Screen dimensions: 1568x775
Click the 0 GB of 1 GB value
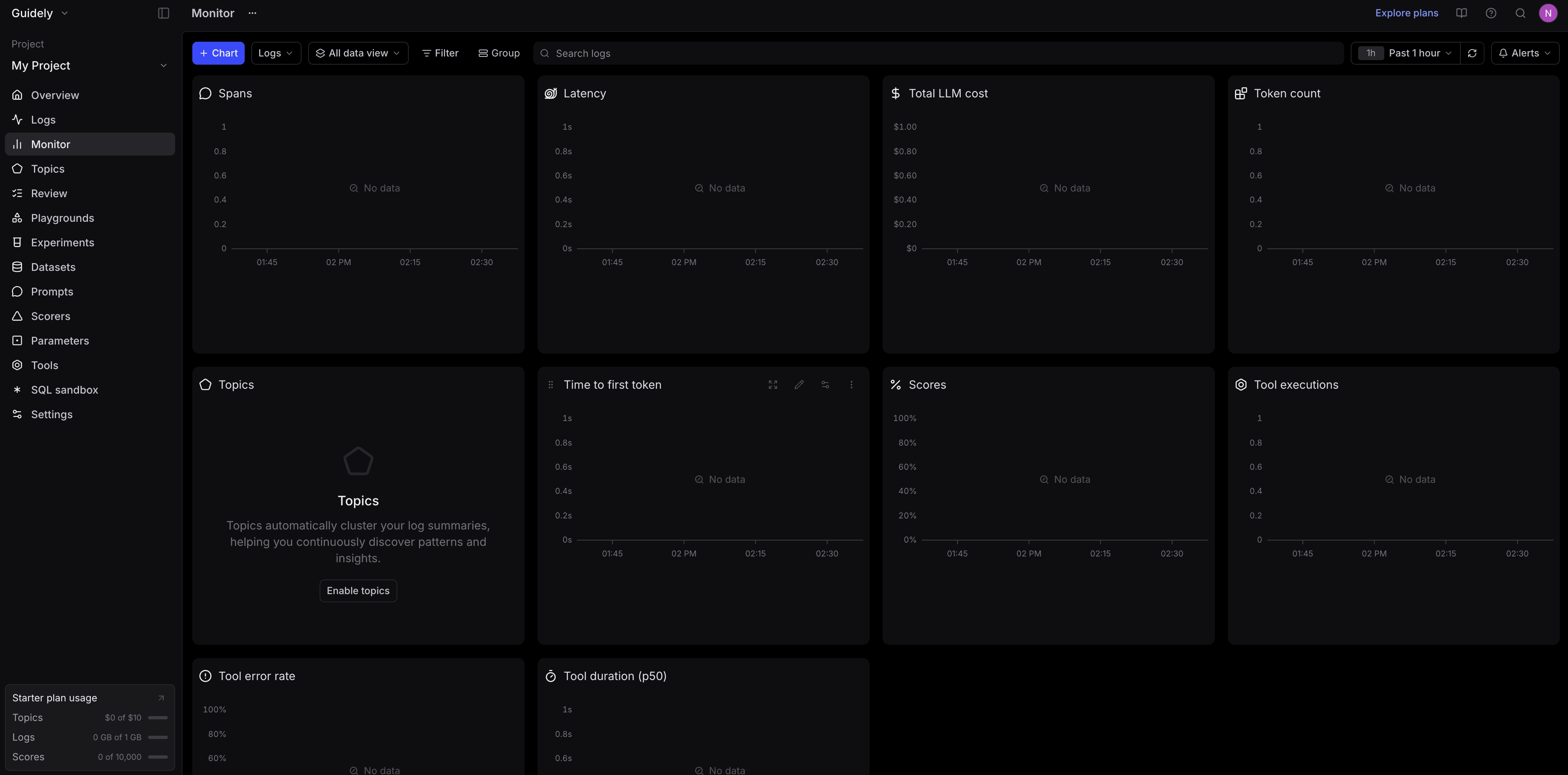pos(117,737)
